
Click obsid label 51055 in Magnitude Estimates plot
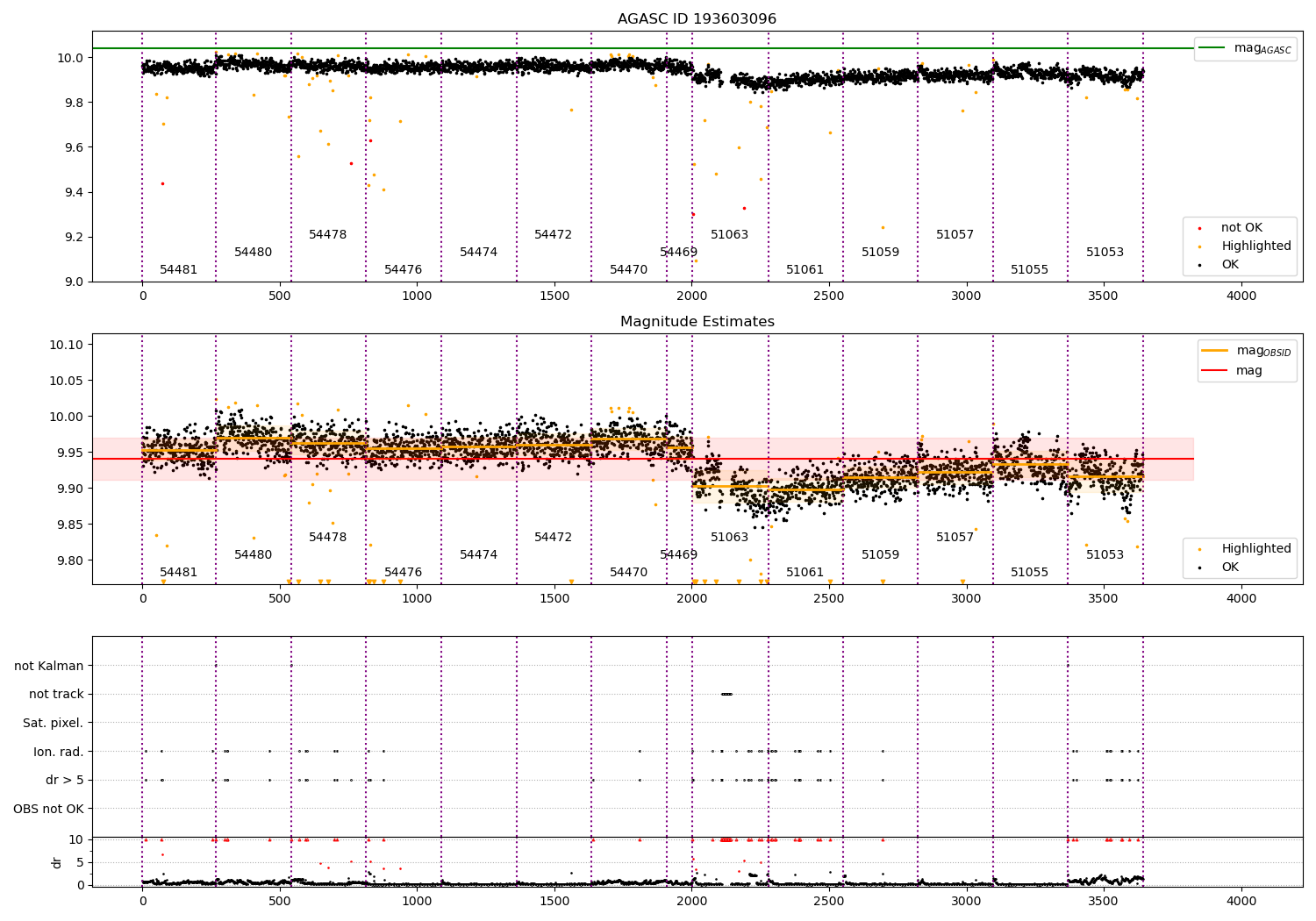1030,573
